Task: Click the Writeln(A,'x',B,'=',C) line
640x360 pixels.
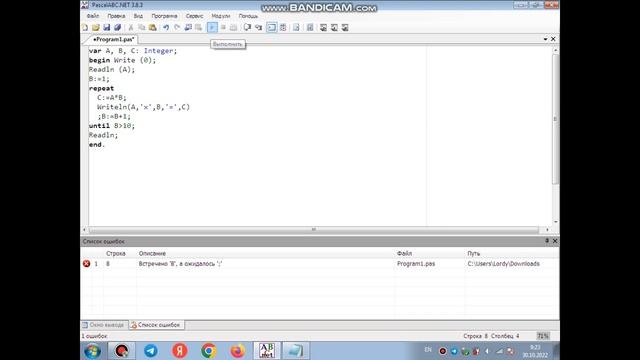Action: [143, 107]
